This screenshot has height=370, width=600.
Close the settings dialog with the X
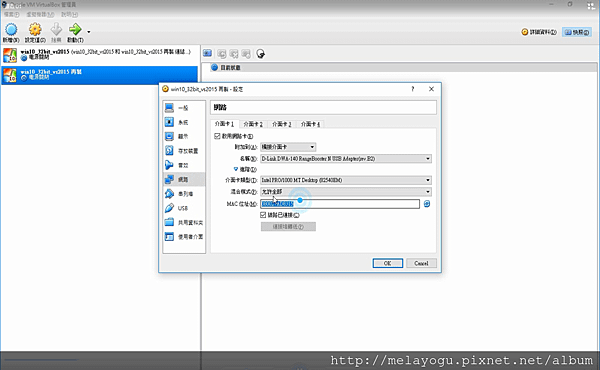(x=432, y=89)
